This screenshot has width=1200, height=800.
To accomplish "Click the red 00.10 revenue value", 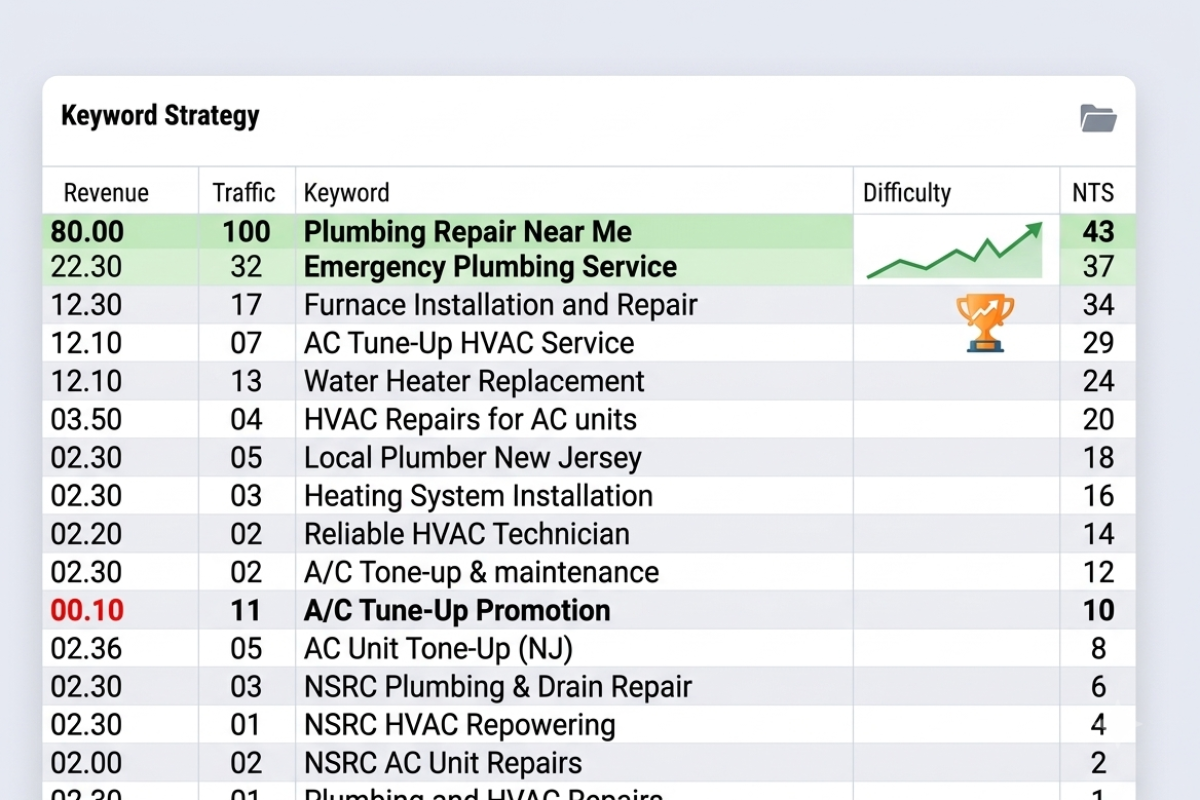I will point(86,610).
